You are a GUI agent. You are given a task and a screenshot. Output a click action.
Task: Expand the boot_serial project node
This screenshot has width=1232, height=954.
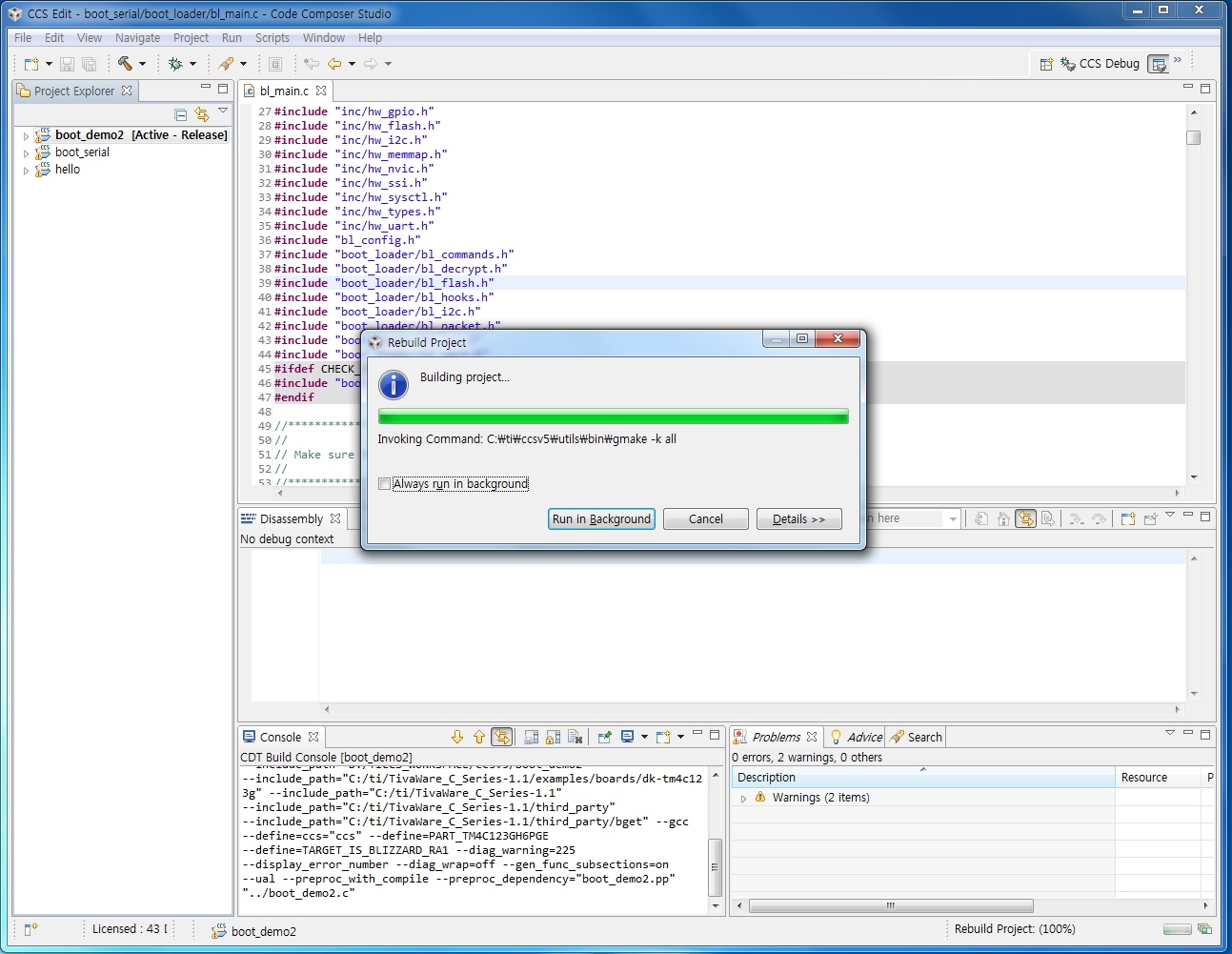pyautogui.click(x=26, y=153)
